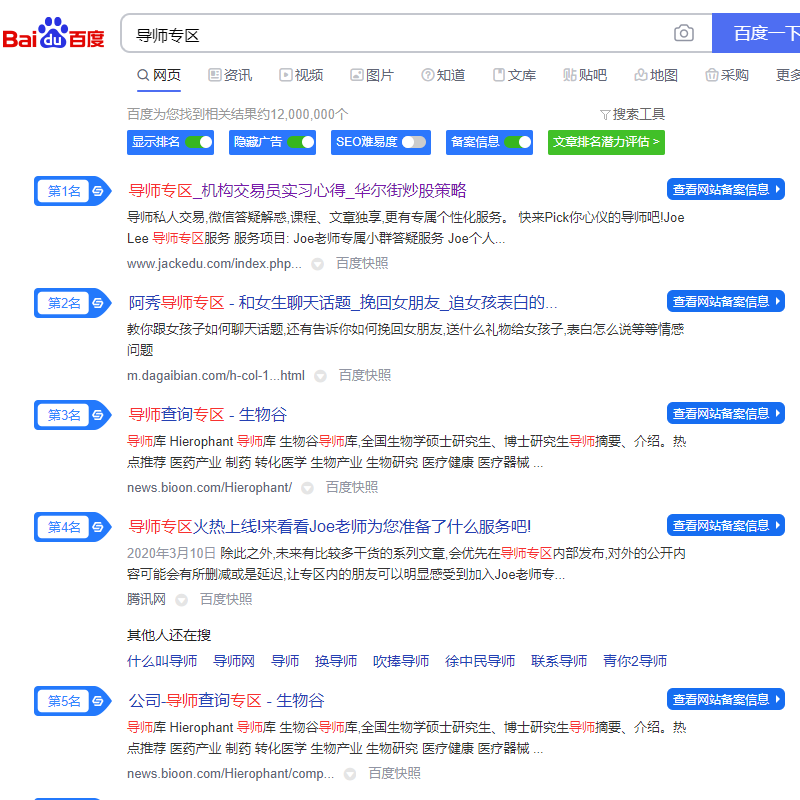
Task: Click news.bioon.com/Hierophant/ URL
Action: point(210,488)
